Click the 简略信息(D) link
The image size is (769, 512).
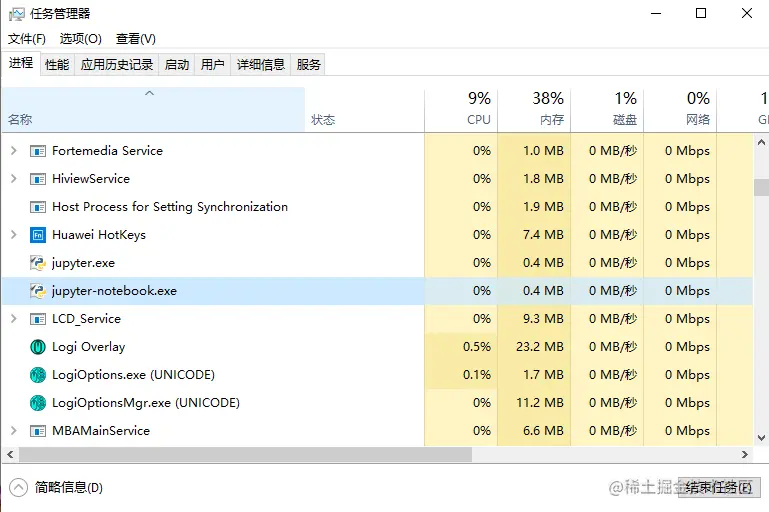(69, 487)
